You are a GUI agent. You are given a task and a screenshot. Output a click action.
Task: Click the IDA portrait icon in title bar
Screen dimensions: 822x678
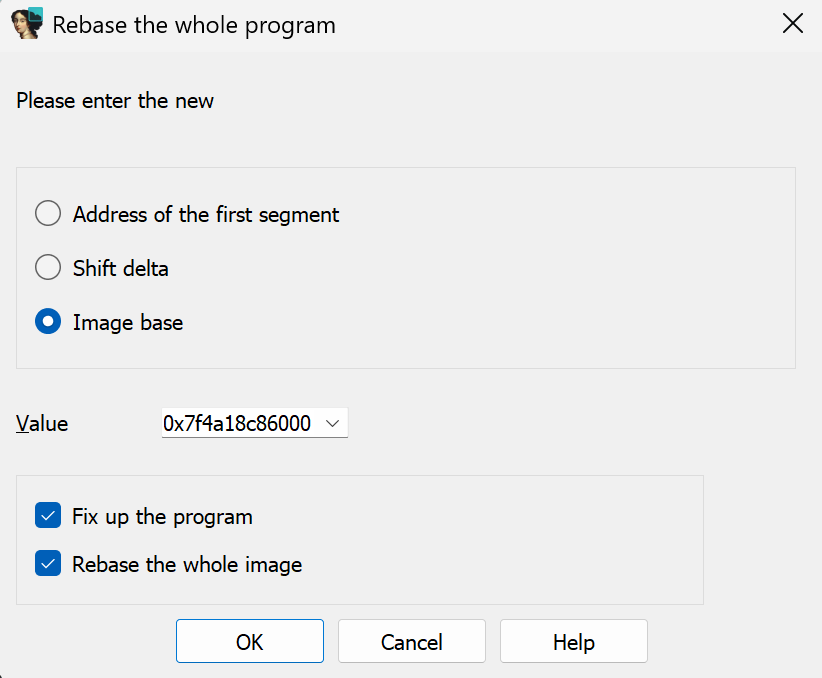[x=27, y=24]
